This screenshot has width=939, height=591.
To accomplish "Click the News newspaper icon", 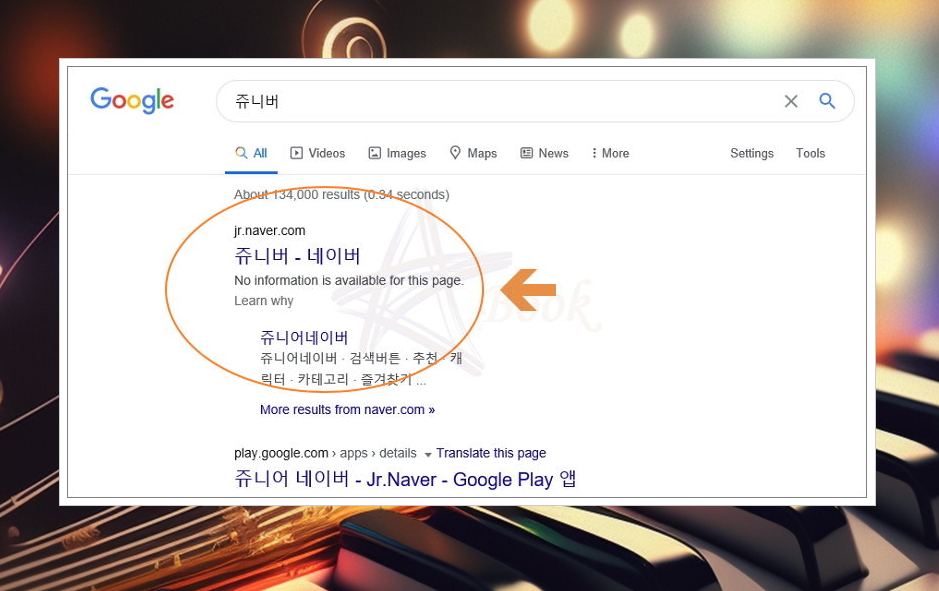I will (526, 153).
